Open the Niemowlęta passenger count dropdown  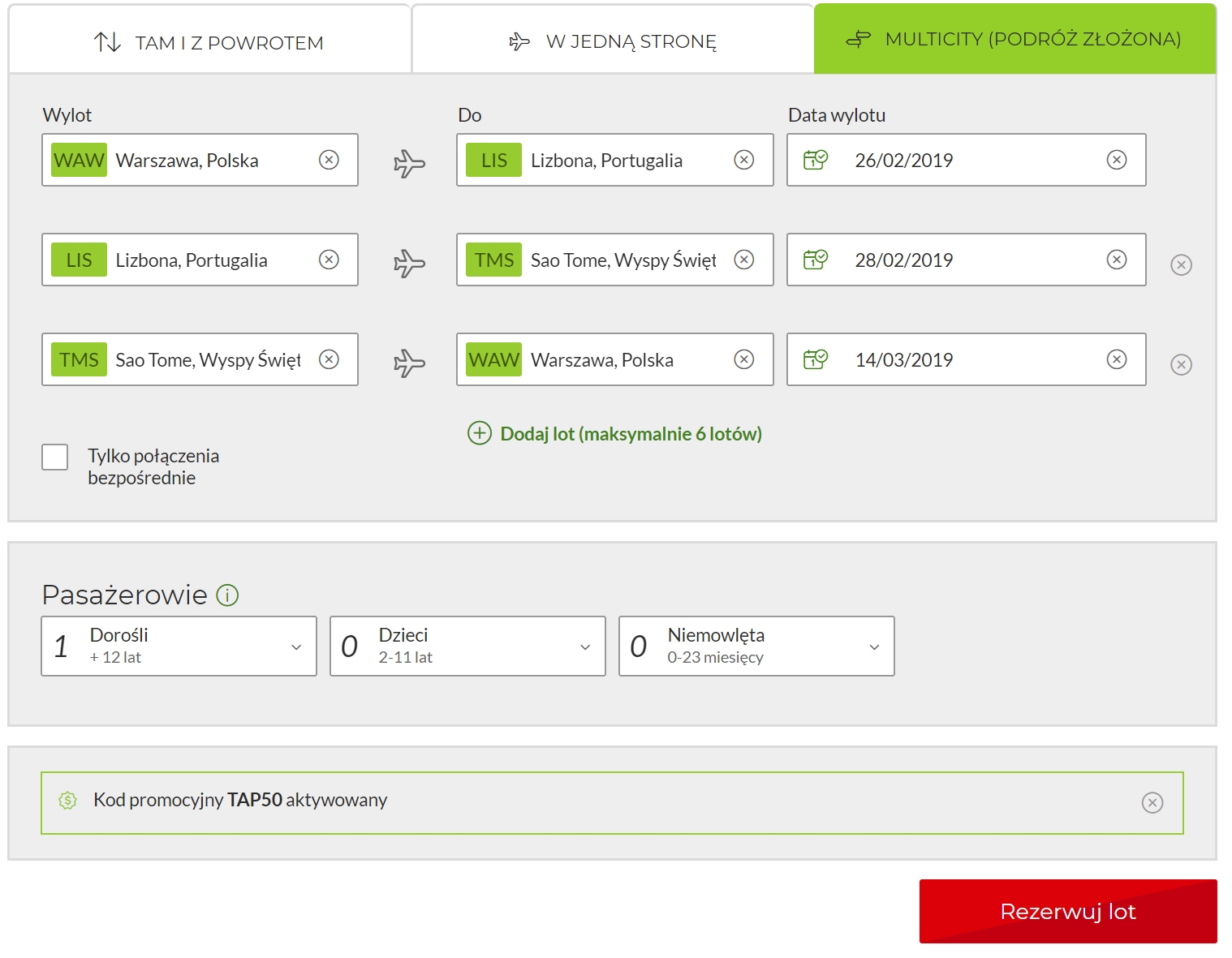(x=756, y=646)
